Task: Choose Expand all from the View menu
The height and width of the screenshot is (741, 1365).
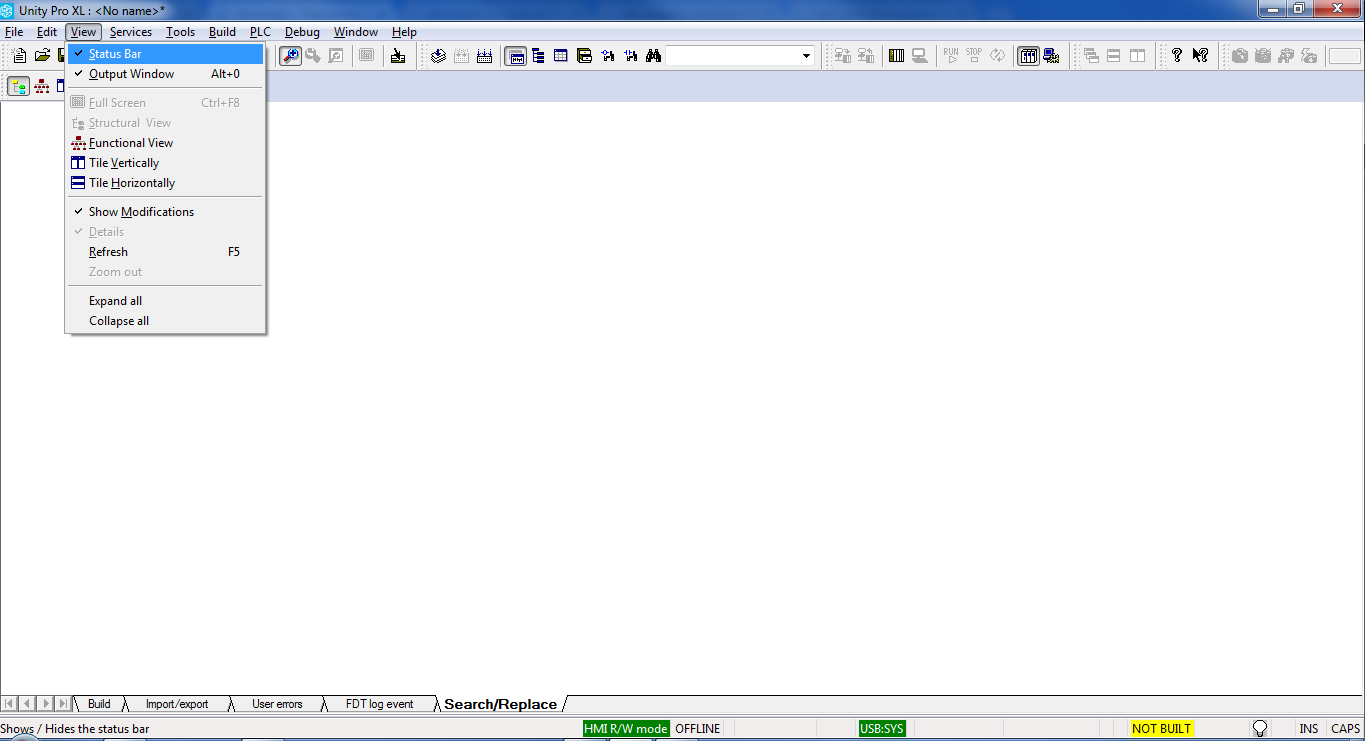Action: coord(115,301)
